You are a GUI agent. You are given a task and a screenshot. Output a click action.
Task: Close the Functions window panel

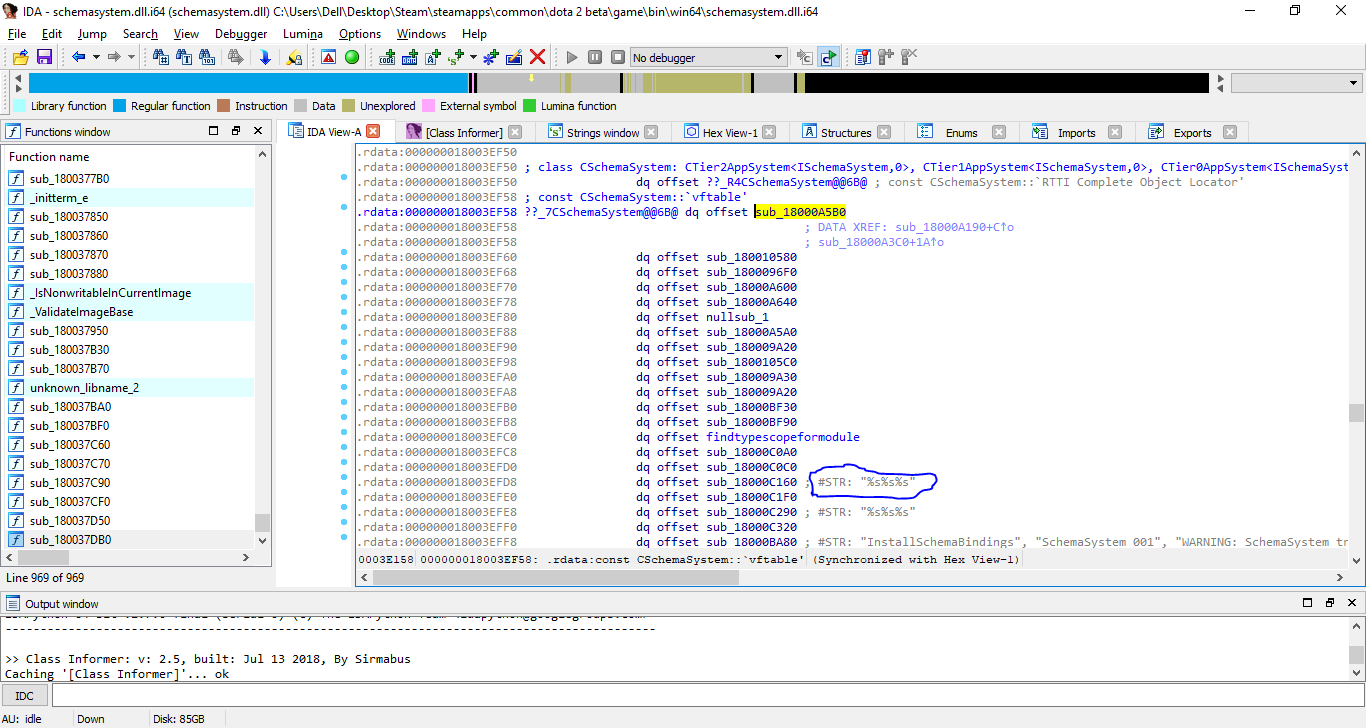pyautogui.click(x=259, y=131)
